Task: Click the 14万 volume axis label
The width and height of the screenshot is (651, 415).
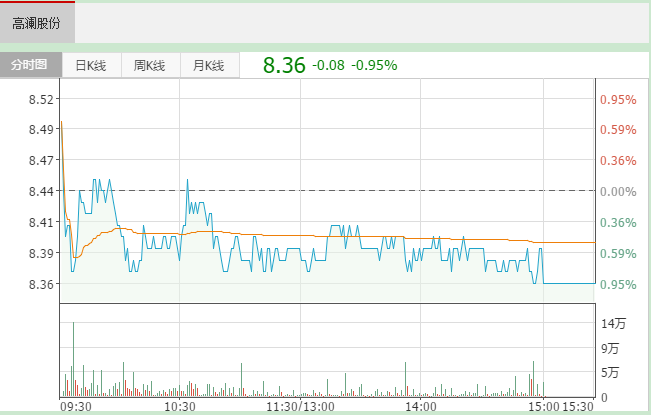Action: click(x=613, y=323)
